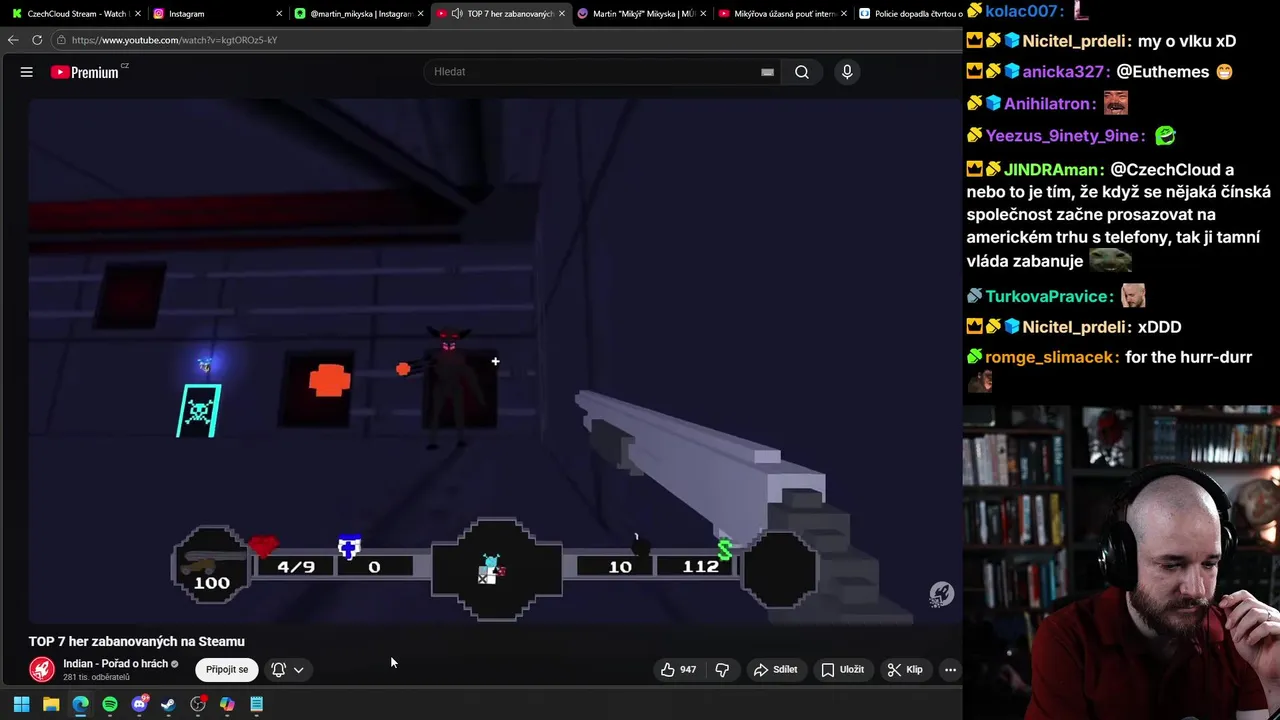Screen dimensions: 1280x720
Task: Open the YouTube hamburger guide menu
Action: (x=27, y=72)
